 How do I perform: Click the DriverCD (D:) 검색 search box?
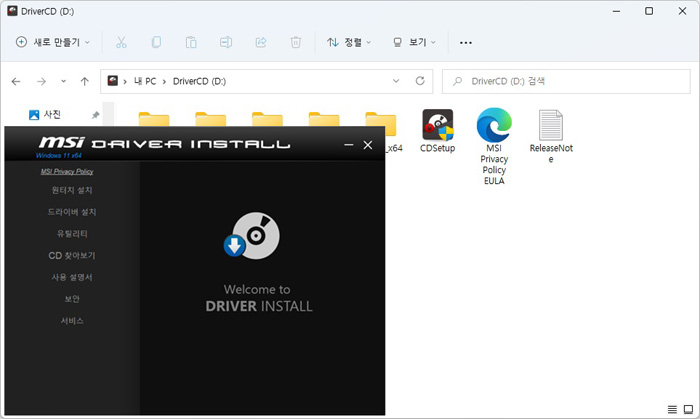pos(566,81)
